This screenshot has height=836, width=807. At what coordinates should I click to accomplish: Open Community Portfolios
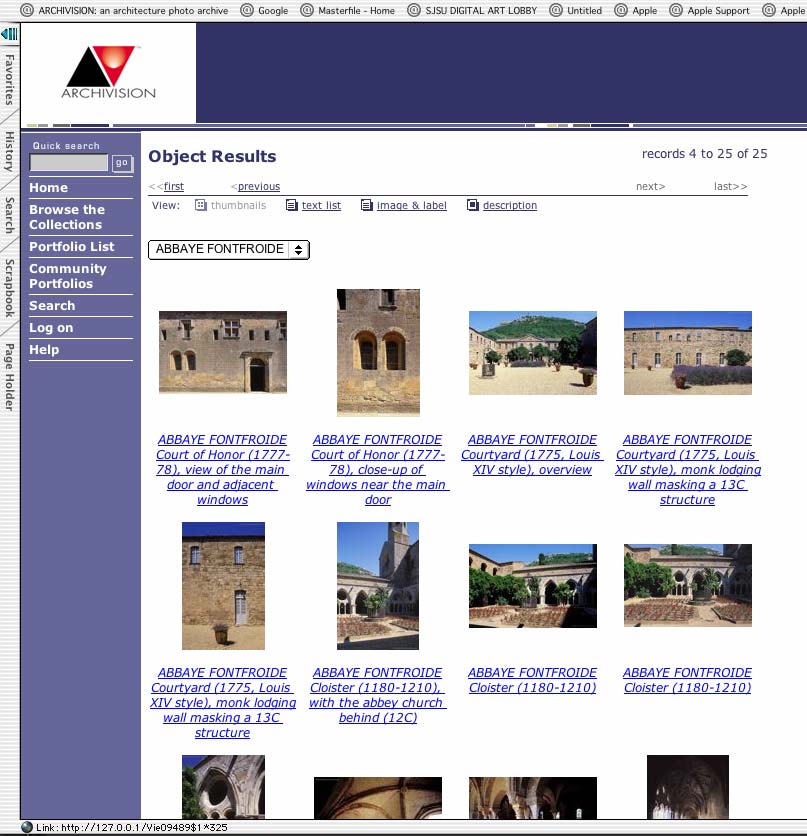(x=68, y=276)
